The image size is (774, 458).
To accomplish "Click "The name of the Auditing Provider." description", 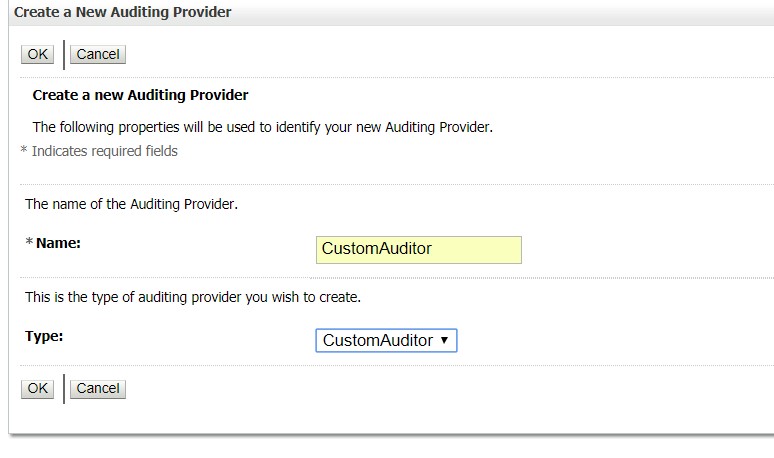I will click(131, 204).
